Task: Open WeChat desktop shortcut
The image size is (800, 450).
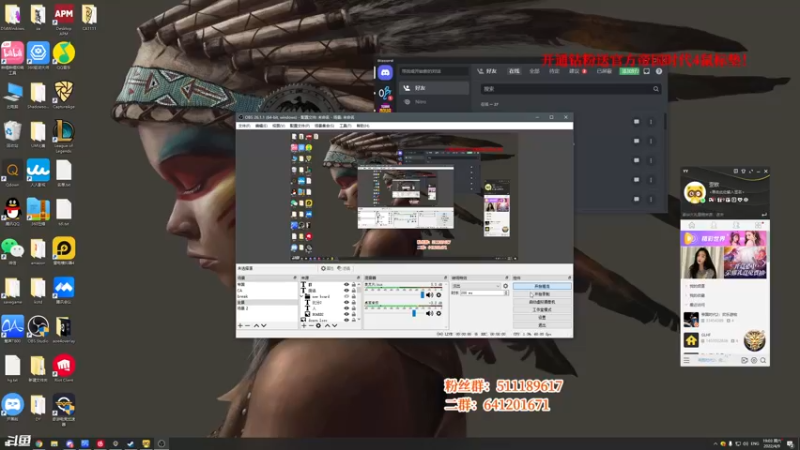Action: (x=12, y=250)
